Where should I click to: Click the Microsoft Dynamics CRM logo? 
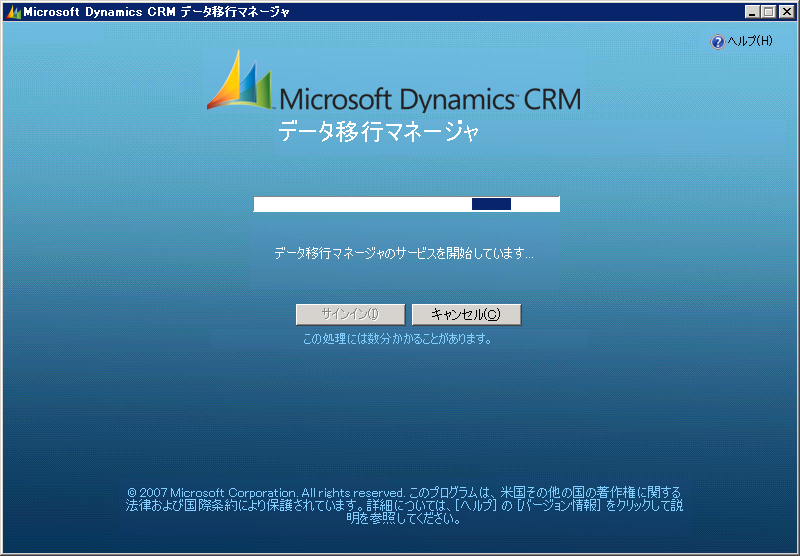tap(394, 82)
